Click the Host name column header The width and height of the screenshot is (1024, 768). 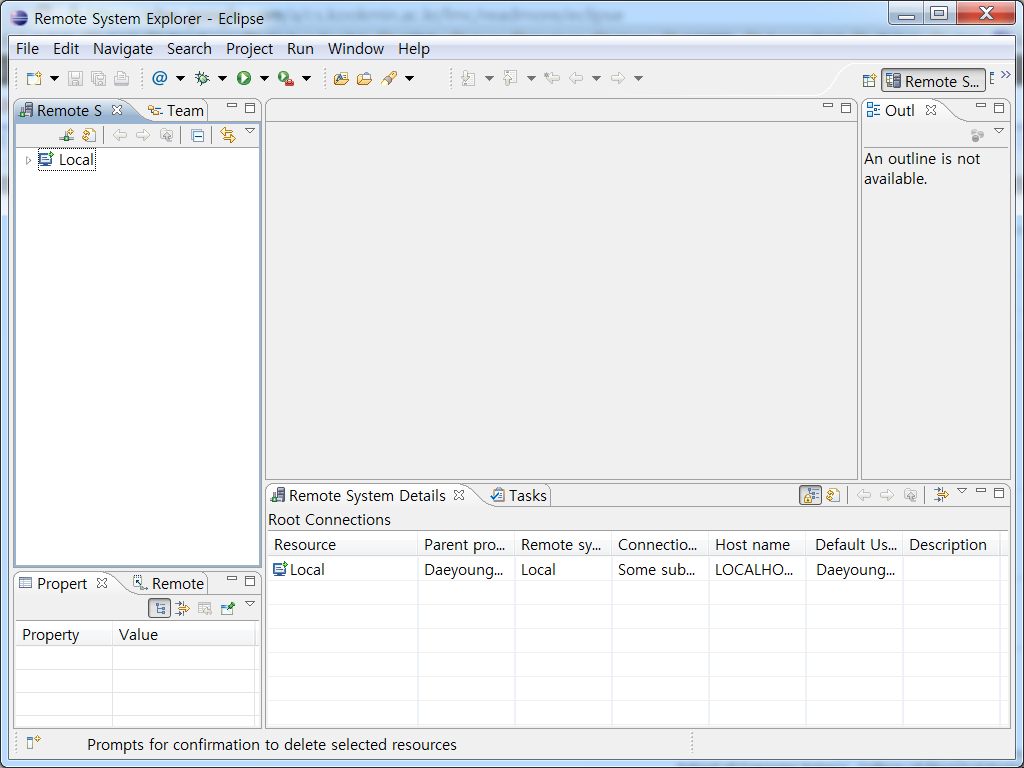coord(758,545)
